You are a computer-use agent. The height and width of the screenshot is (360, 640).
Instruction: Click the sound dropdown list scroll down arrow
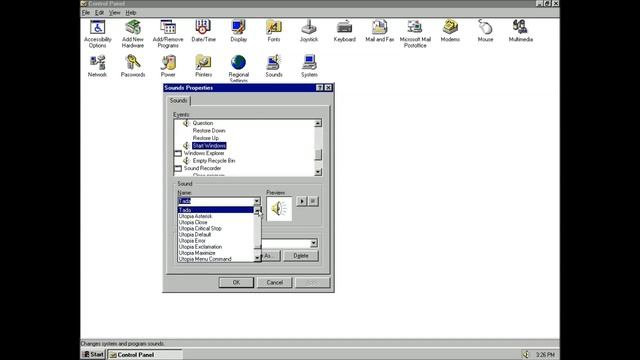coord(257,258)
